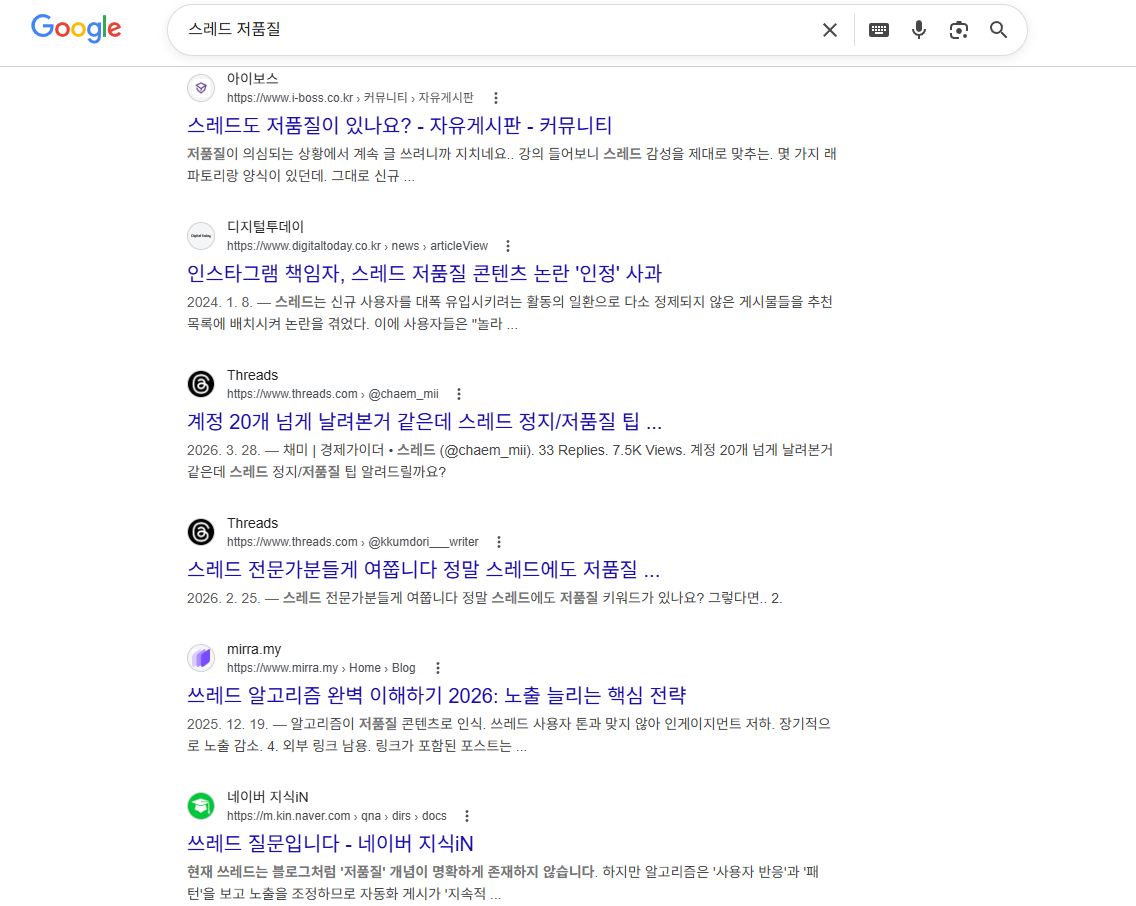
Task: Click the threads.com @kkumdori___writer URL
Action: click(x=352, y=542)
